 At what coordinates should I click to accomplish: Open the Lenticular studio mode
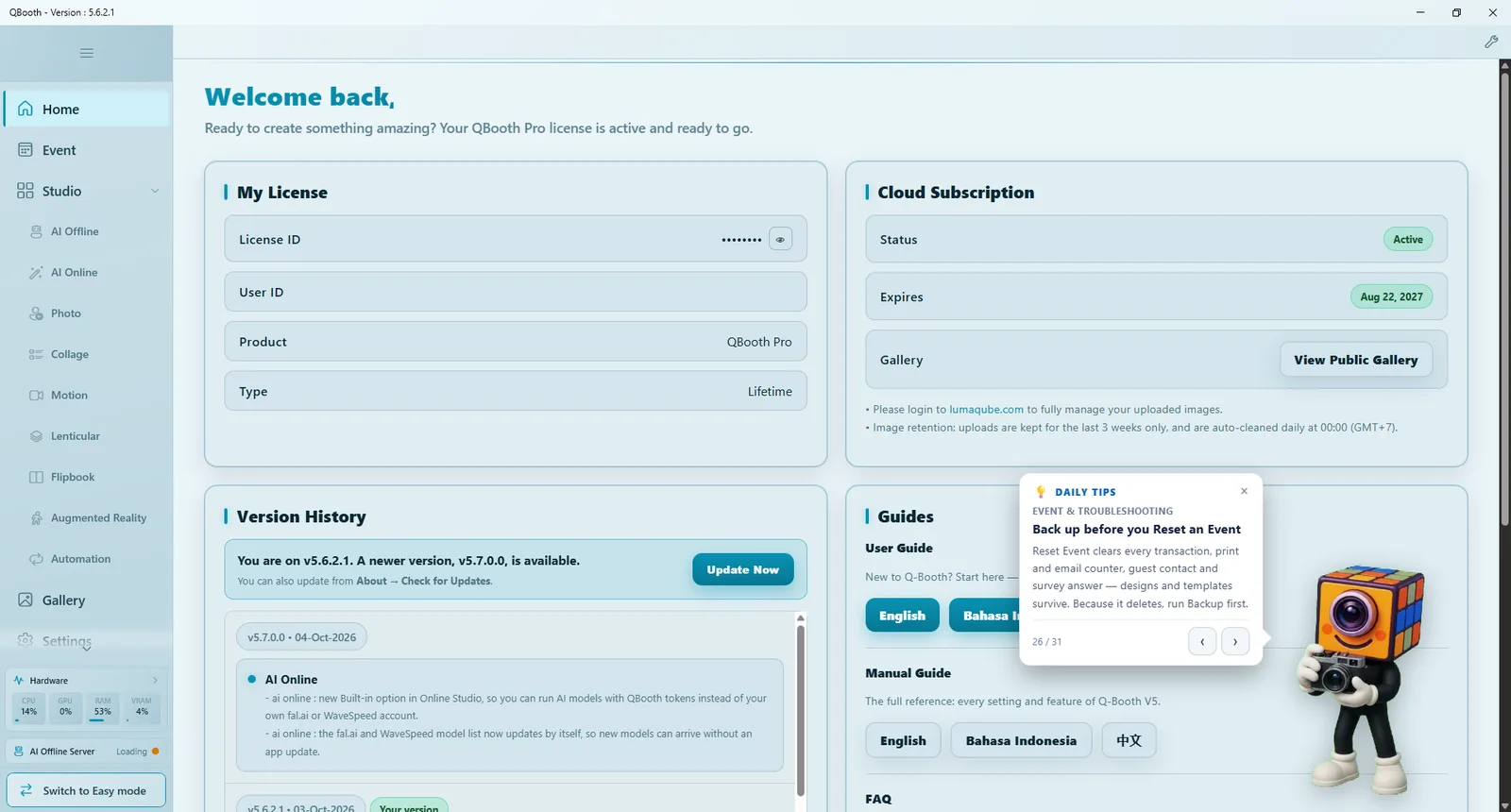point(86,436)
